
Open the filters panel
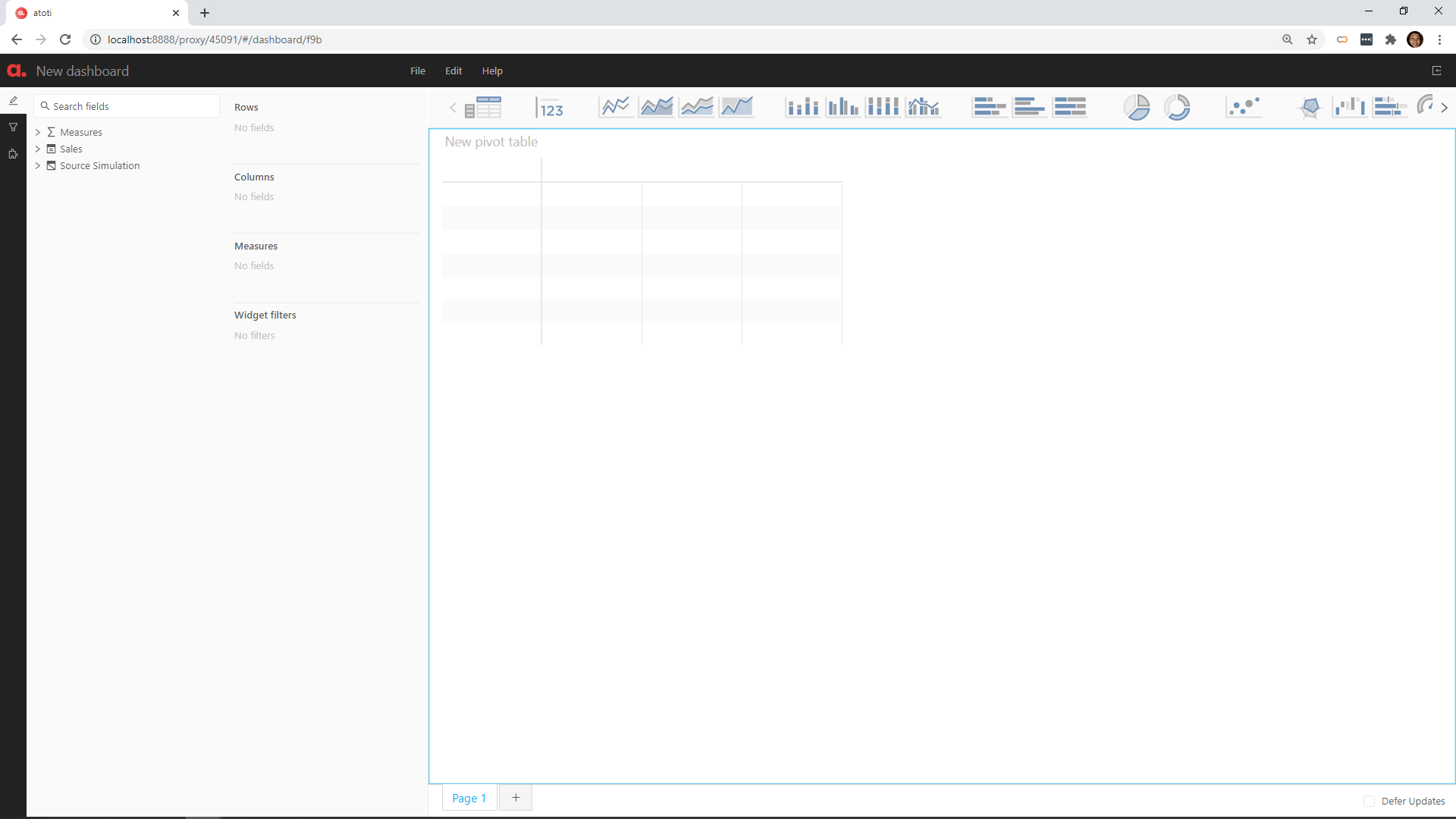[14, 127]
